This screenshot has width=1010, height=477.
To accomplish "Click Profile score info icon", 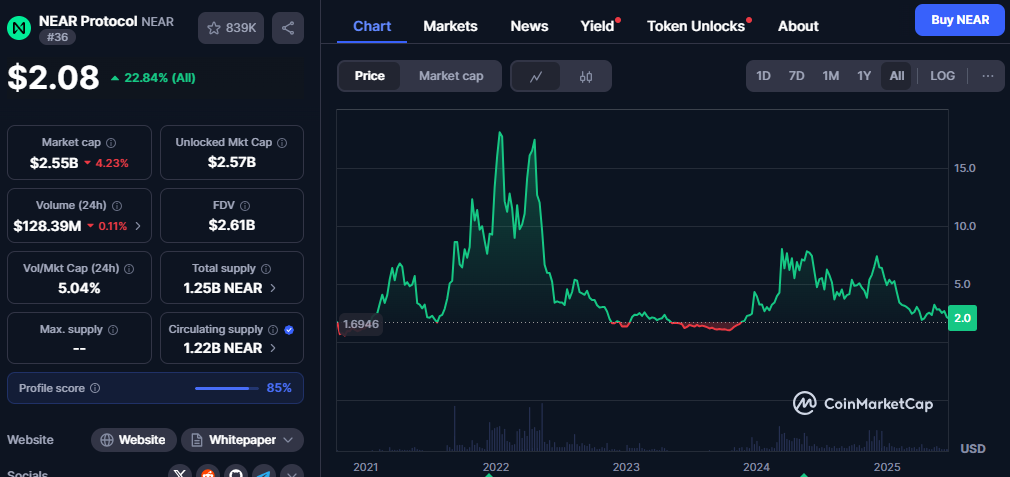I will pyautogui.click(x=95, y=388).
